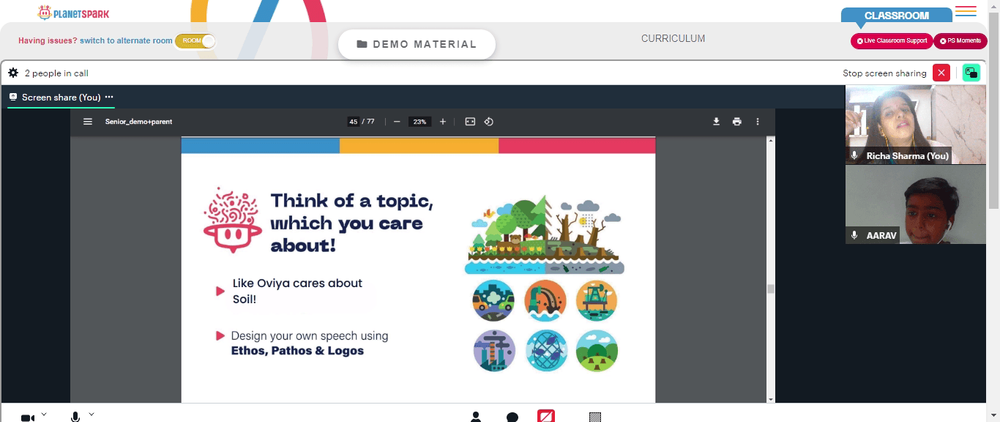Click the 23% zoom level field

(x=419, y=122)
